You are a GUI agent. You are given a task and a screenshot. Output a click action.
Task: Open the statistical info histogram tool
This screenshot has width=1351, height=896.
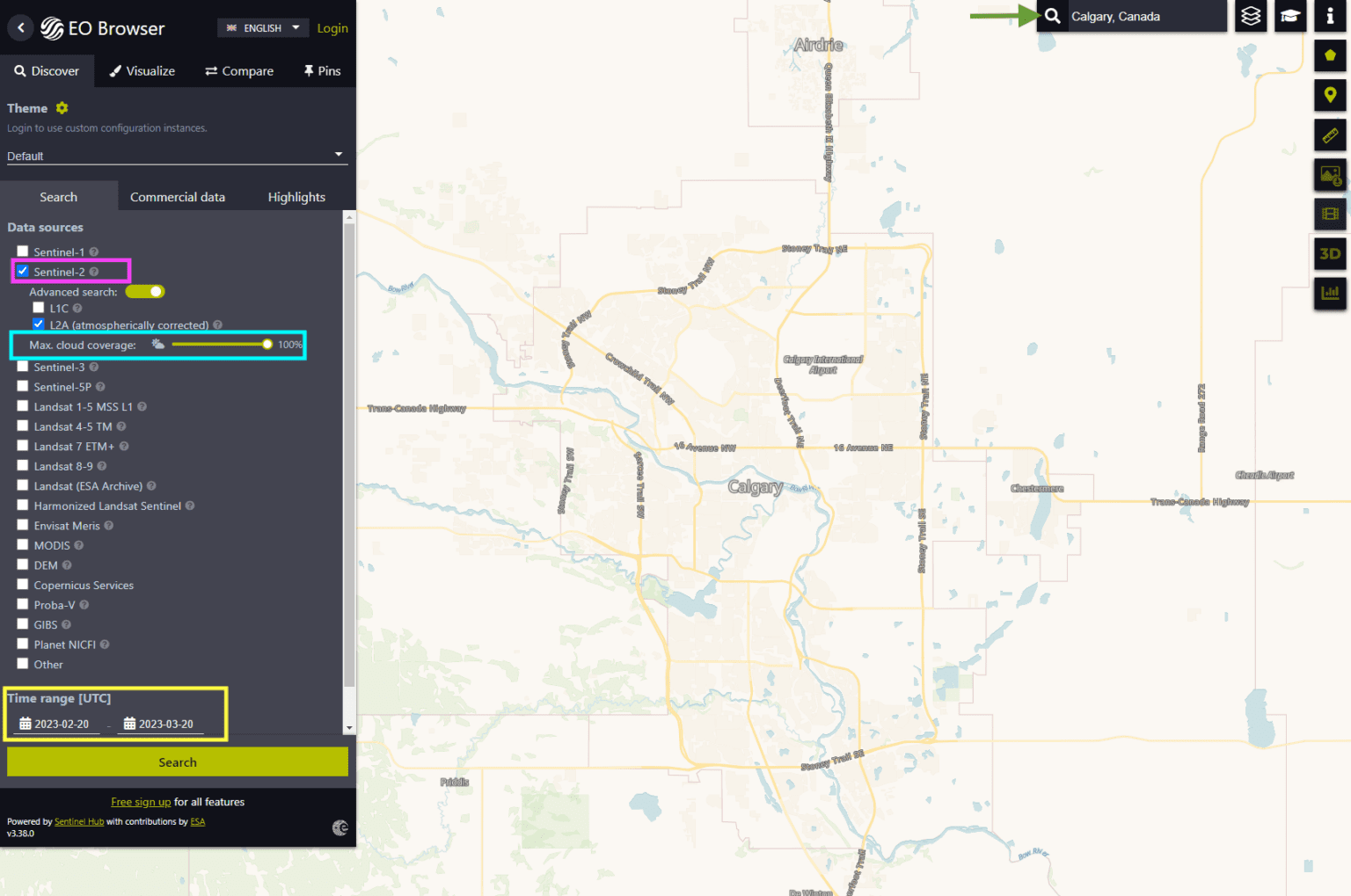pyautogui.click(x=1329, y=293)
